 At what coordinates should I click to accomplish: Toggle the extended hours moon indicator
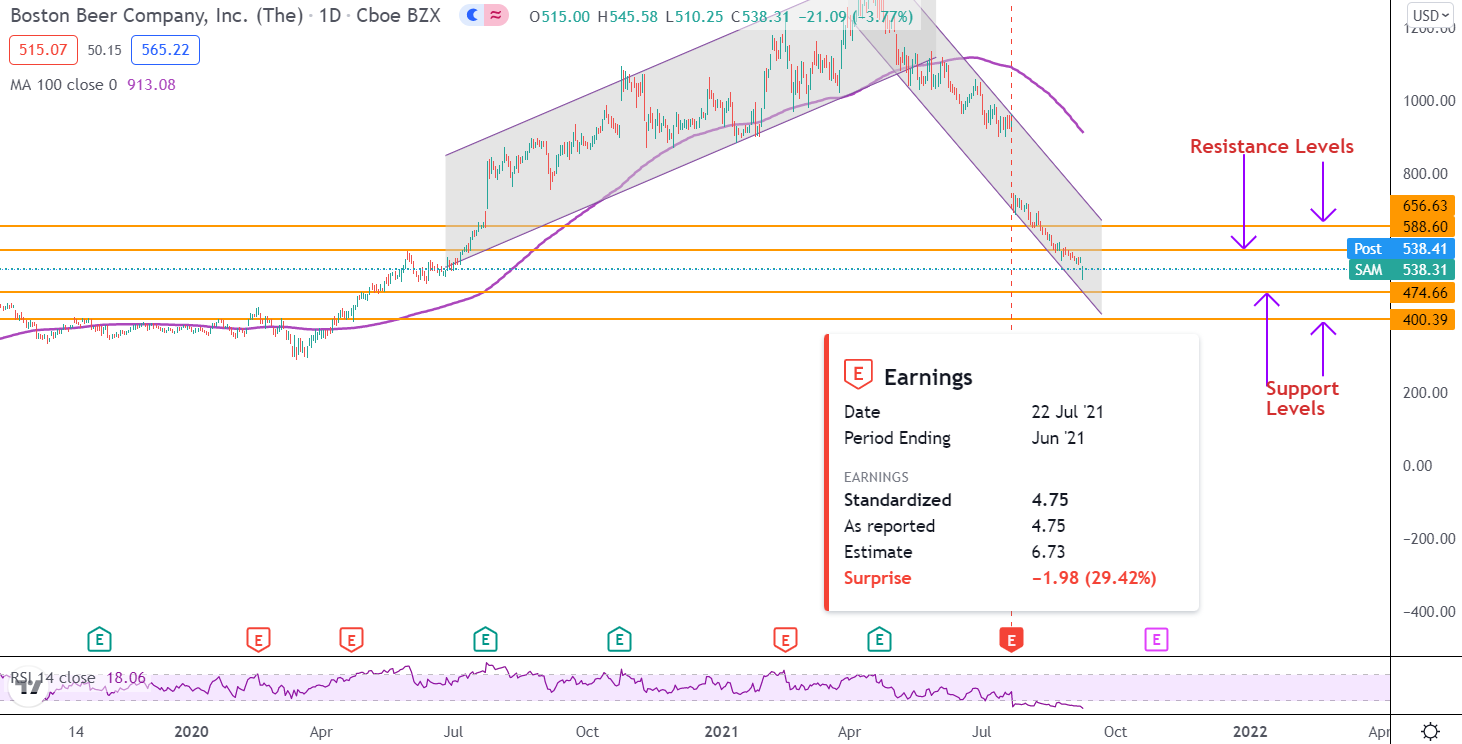[x=470, y=16]
